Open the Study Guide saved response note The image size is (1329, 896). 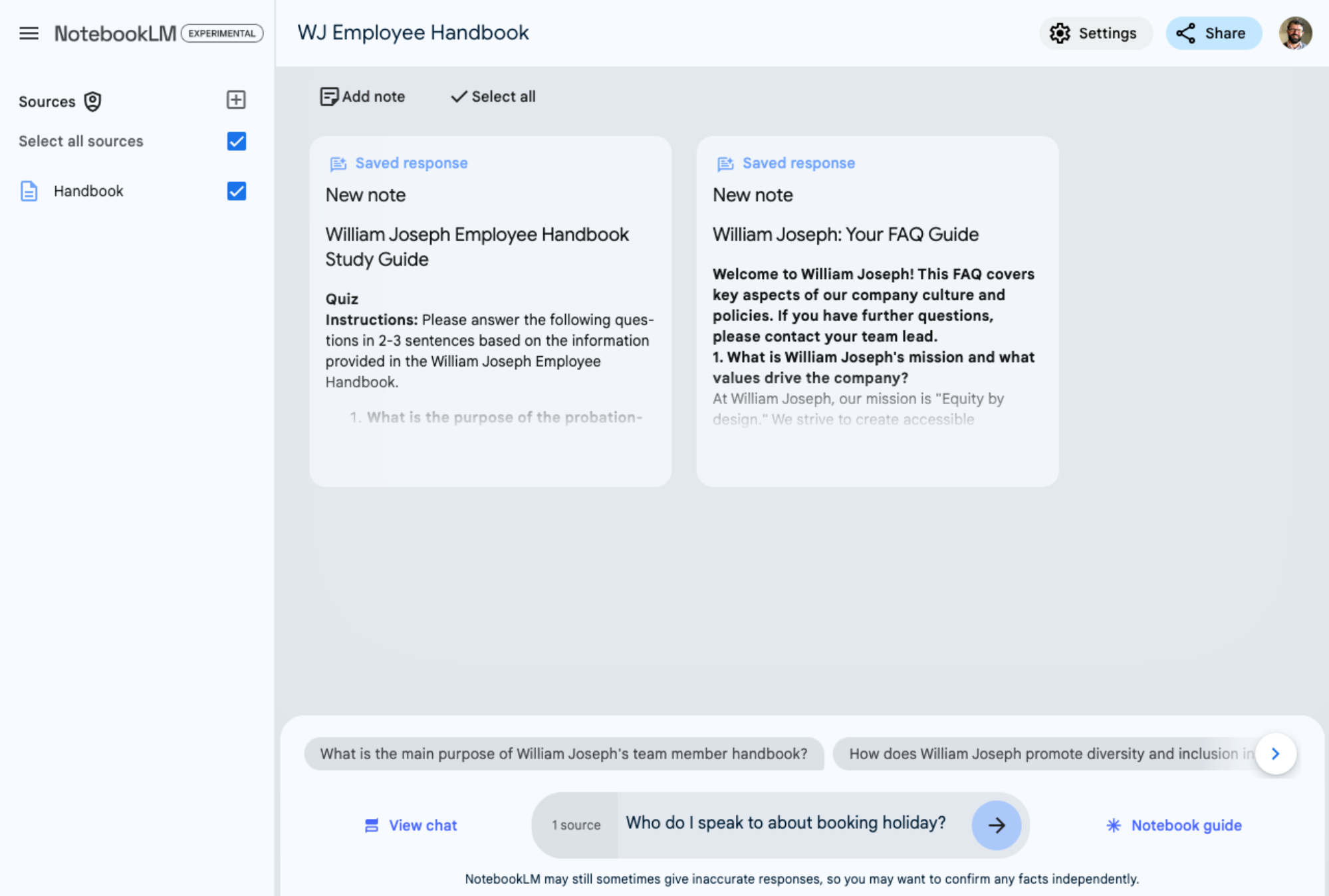pos(490,311)
